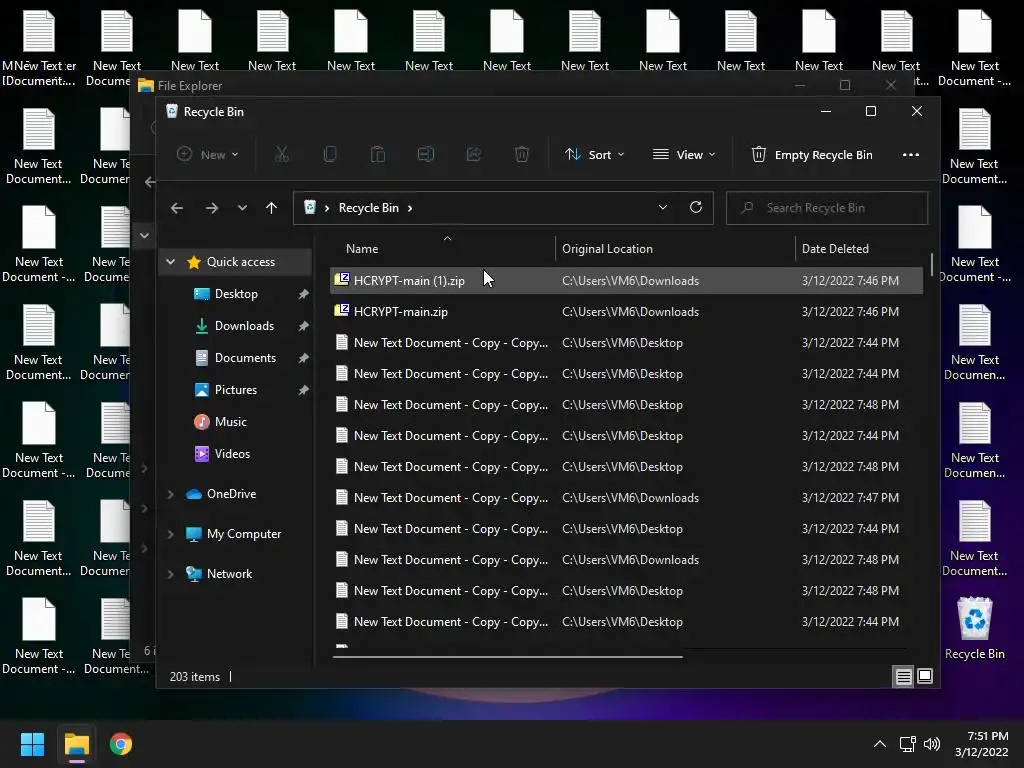Click the Cut scissors icon in toolbar

point(281,155)
